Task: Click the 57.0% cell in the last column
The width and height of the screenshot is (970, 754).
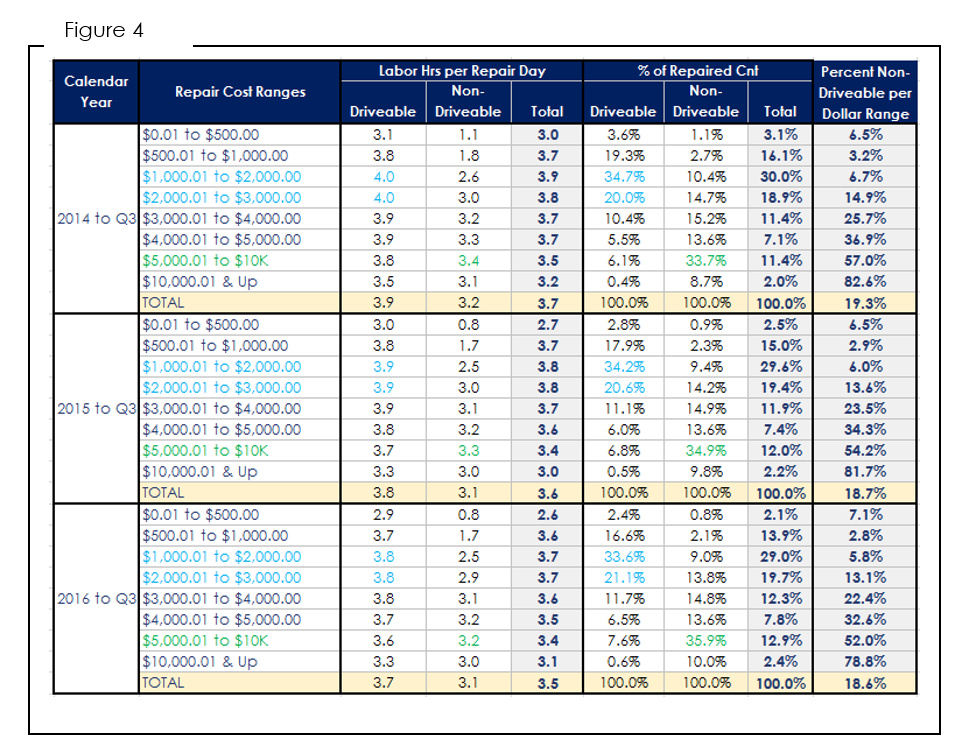Action: coord(865,261)
